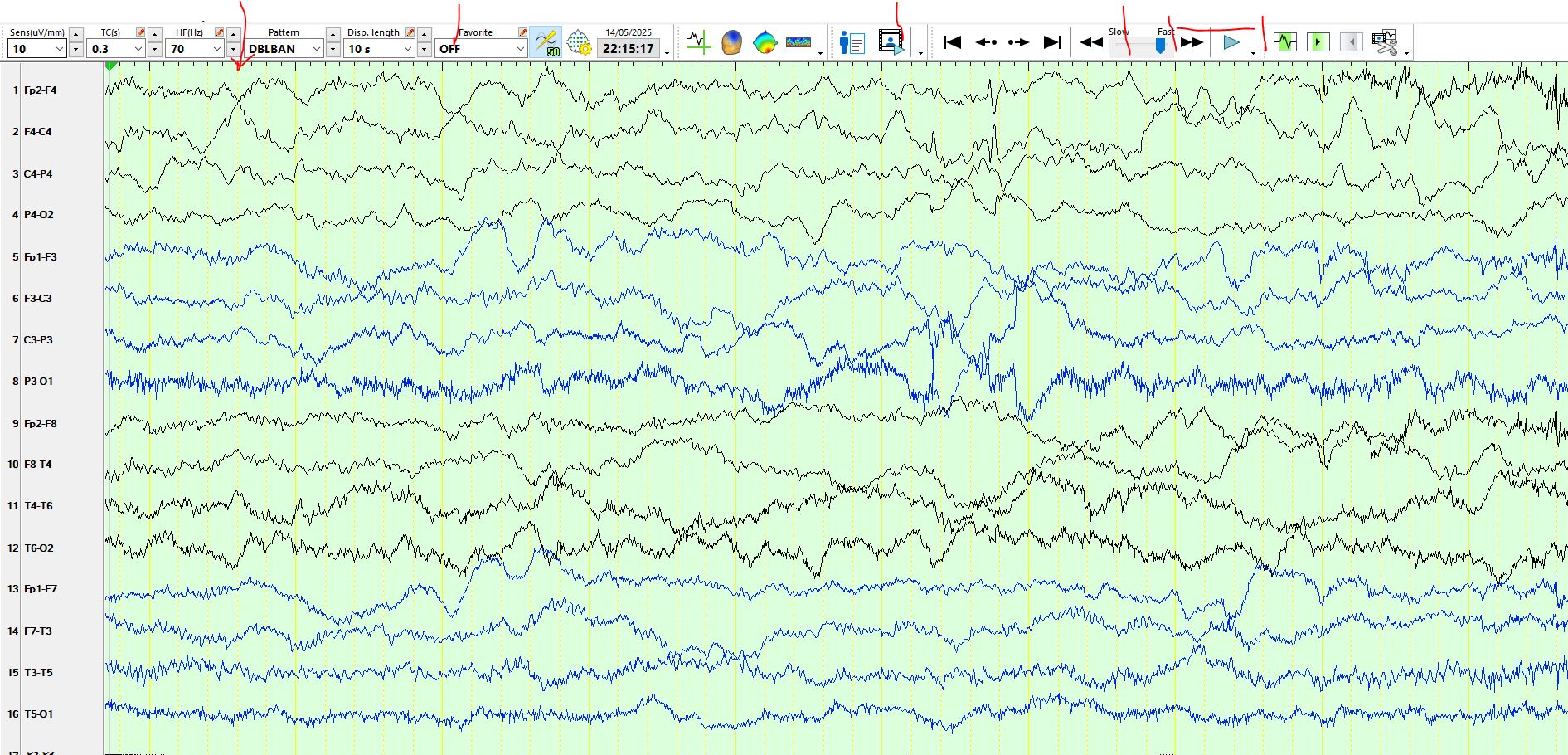The height and width of the screenshot is (755, 1568).
Task: Select channel label 12 T6-O2
Action: pos(30,548)
